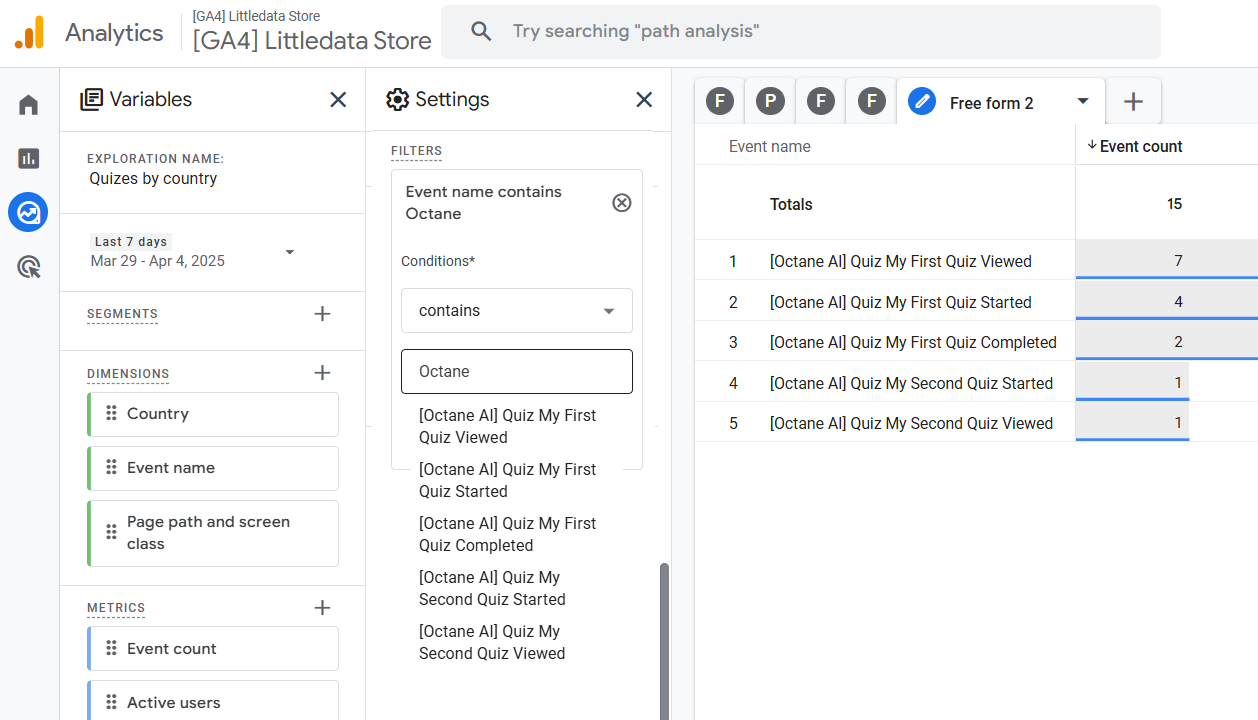Select the Country dimension chip
The width and height of the screenshot is (1258, 720).
213,414
